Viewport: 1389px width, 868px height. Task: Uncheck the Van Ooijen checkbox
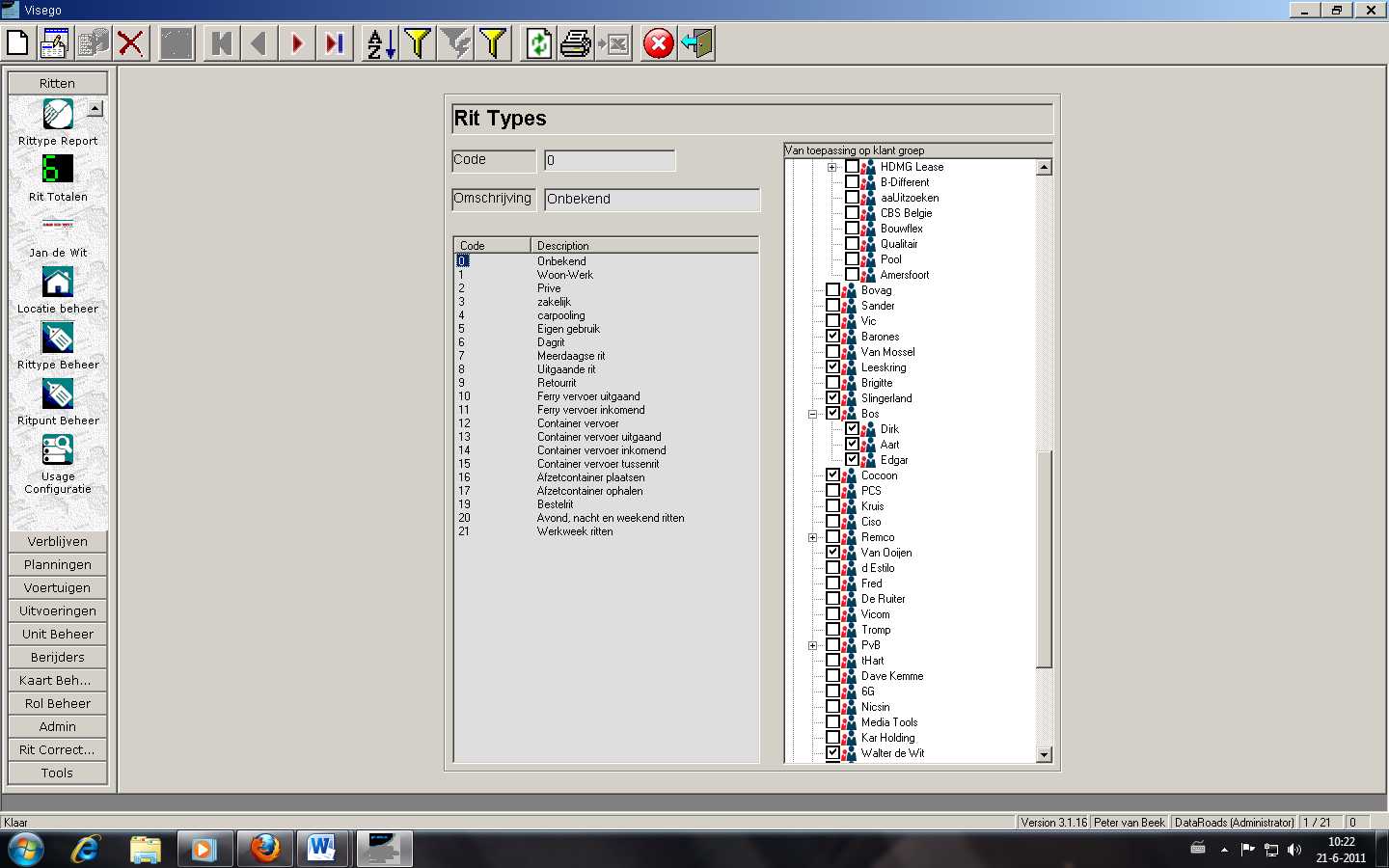tap(832, 553)
